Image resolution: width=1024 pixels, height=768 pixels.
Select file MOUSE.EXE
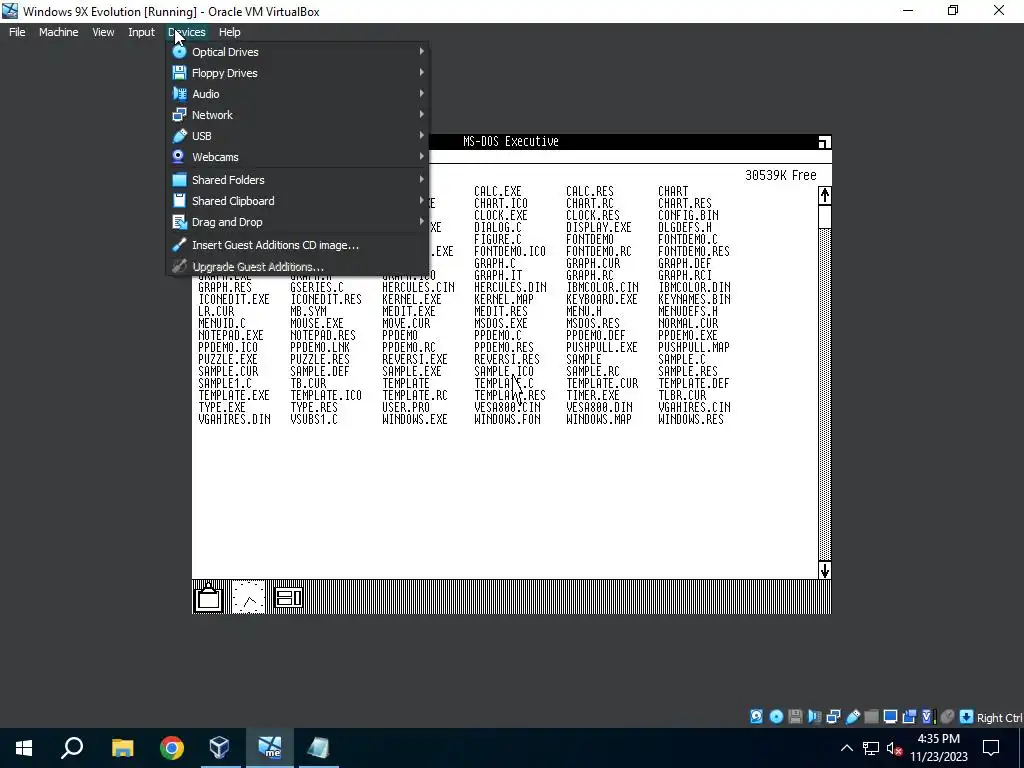(x=317, y=323)
